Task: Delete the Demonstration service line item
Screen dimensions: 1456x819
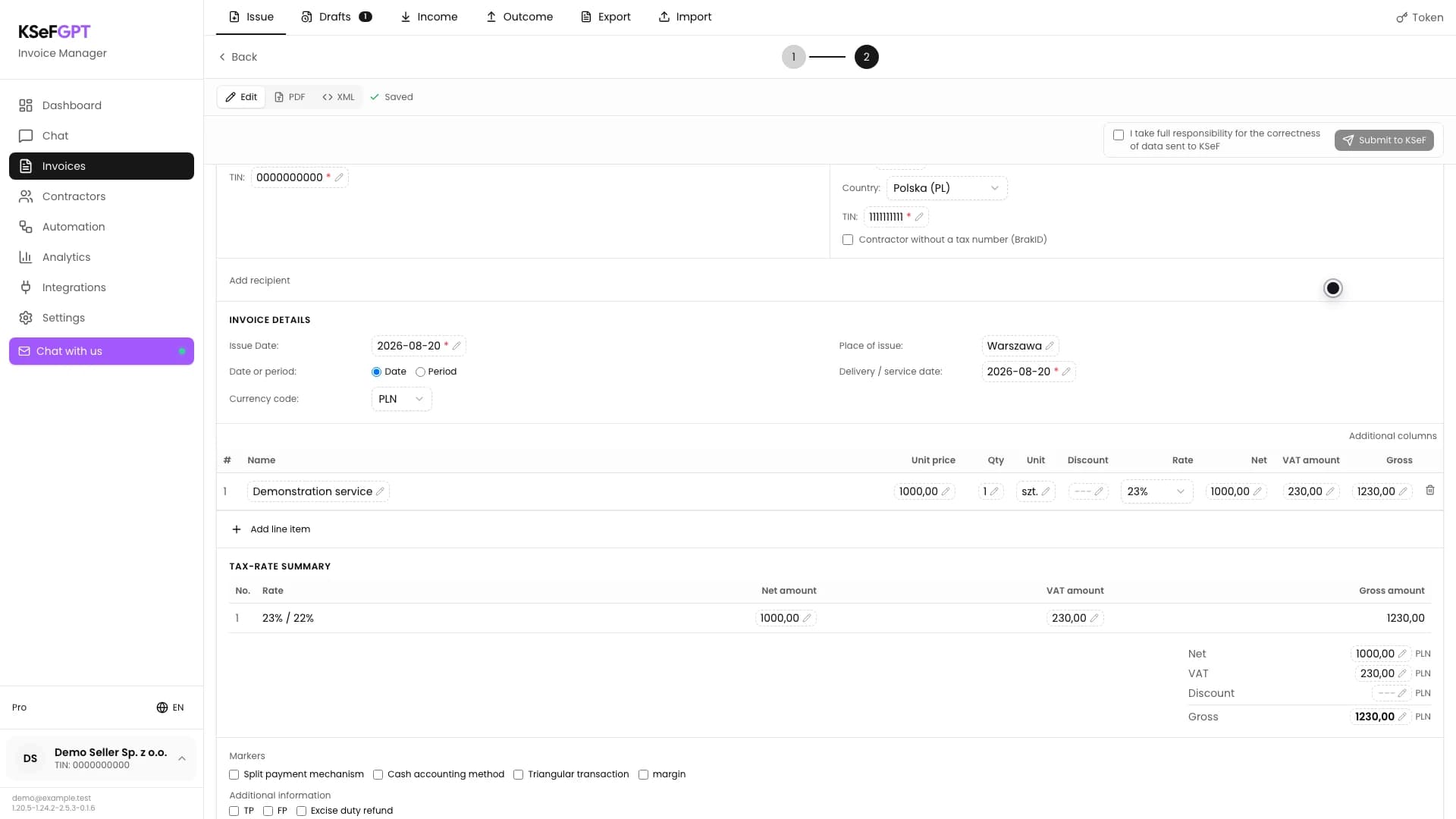Action: click(1429, 491)
